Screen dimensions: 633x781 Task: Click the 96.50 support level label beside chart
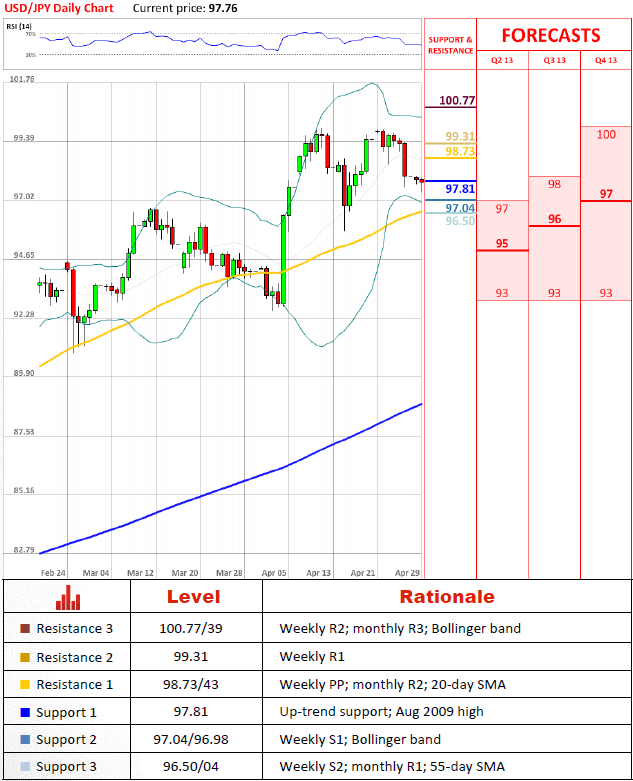(x=460, y=221)
